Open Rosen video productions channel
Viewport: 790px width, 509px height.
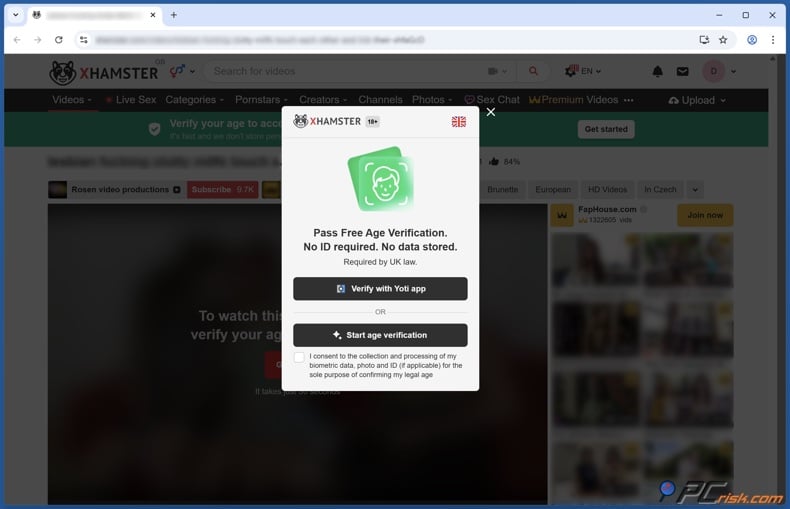(x=120, y=189)
